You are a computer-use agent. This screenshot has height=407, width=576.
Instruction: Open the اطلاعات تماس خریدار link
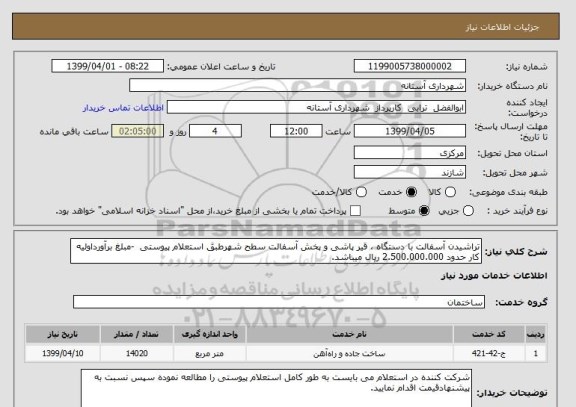[x=123, y=108]
